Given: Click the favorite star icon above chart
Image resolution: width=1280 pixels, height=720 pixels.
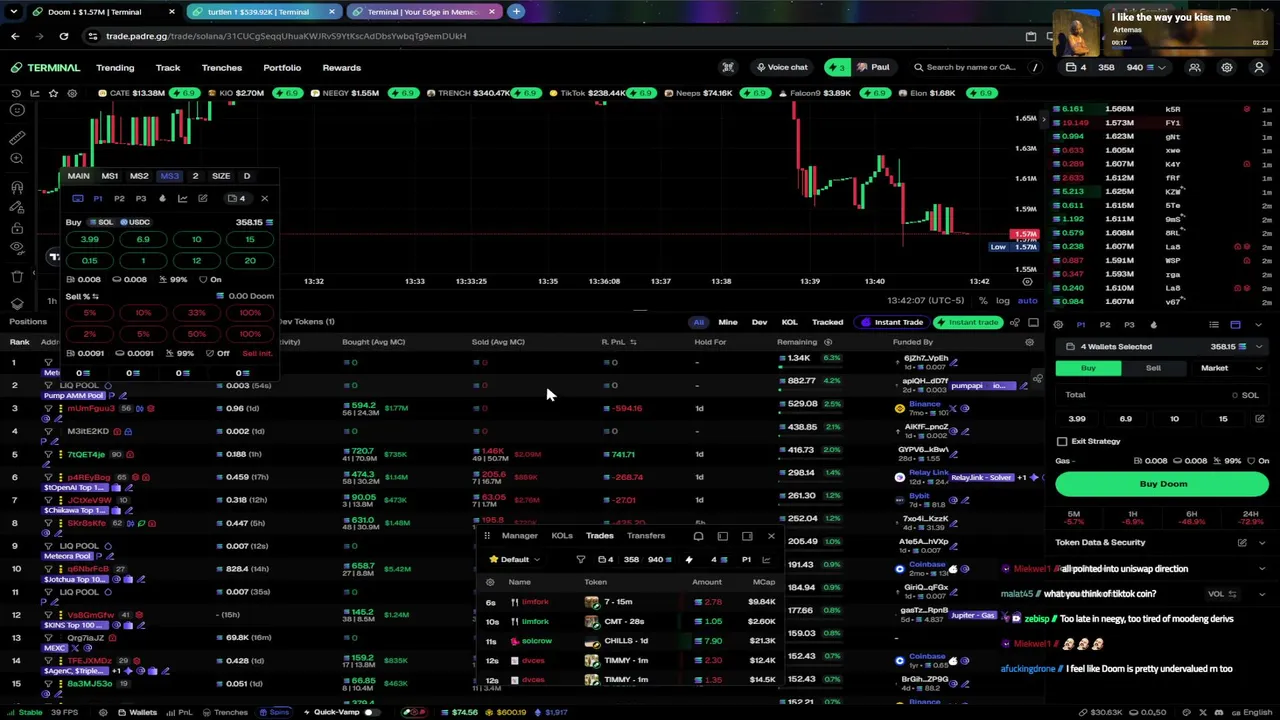Looking at the screenshot, I should click(x=54, y=93).
